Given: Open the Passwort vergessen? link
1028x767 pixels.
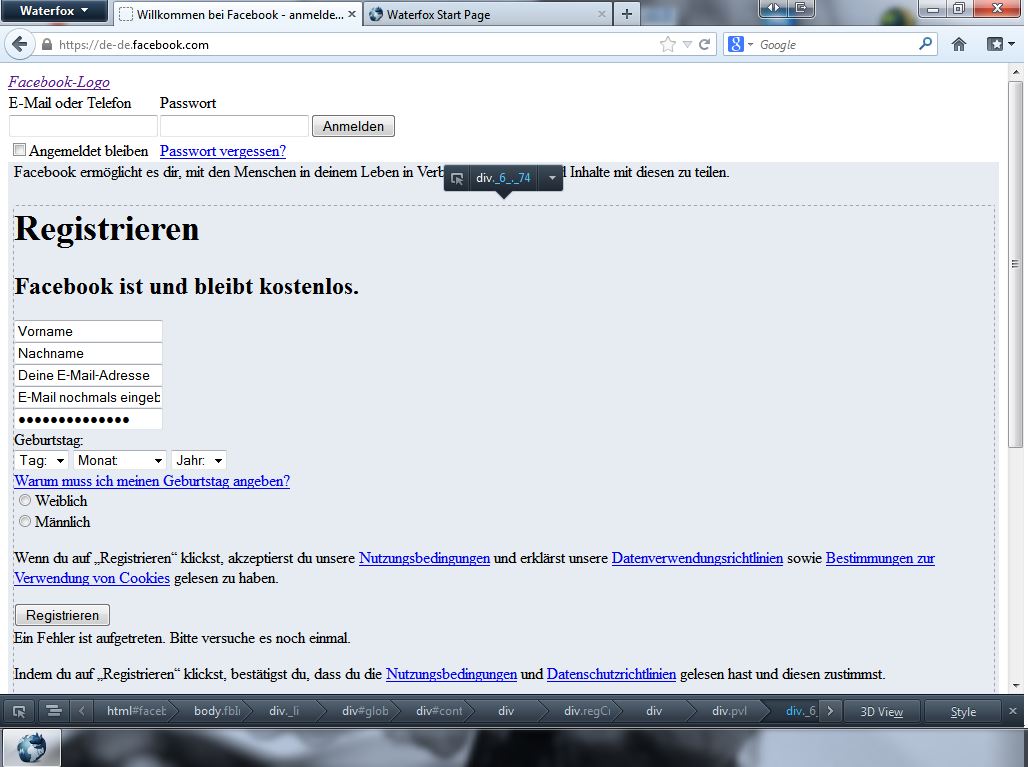Looking at the screenshot, I should [223, 151].
